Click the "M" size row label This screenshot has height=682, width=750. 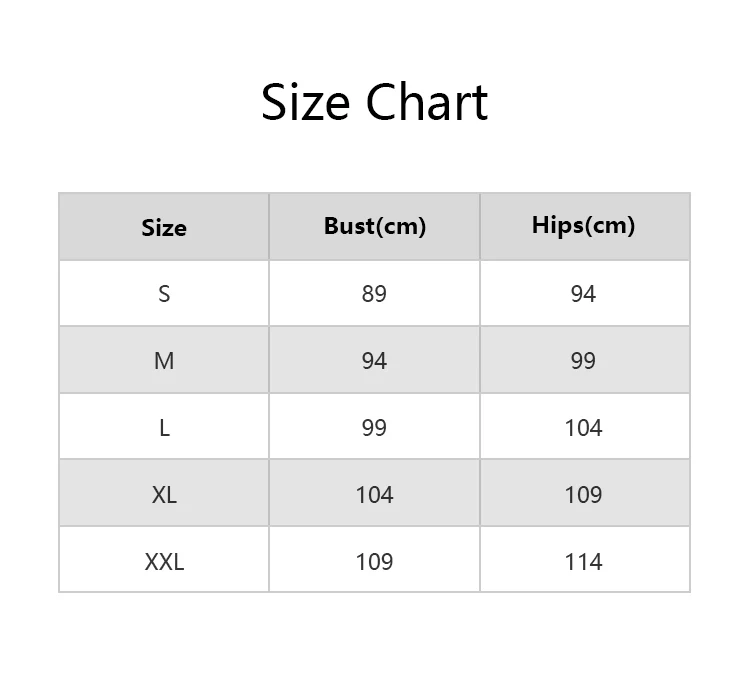pos(164,361)
